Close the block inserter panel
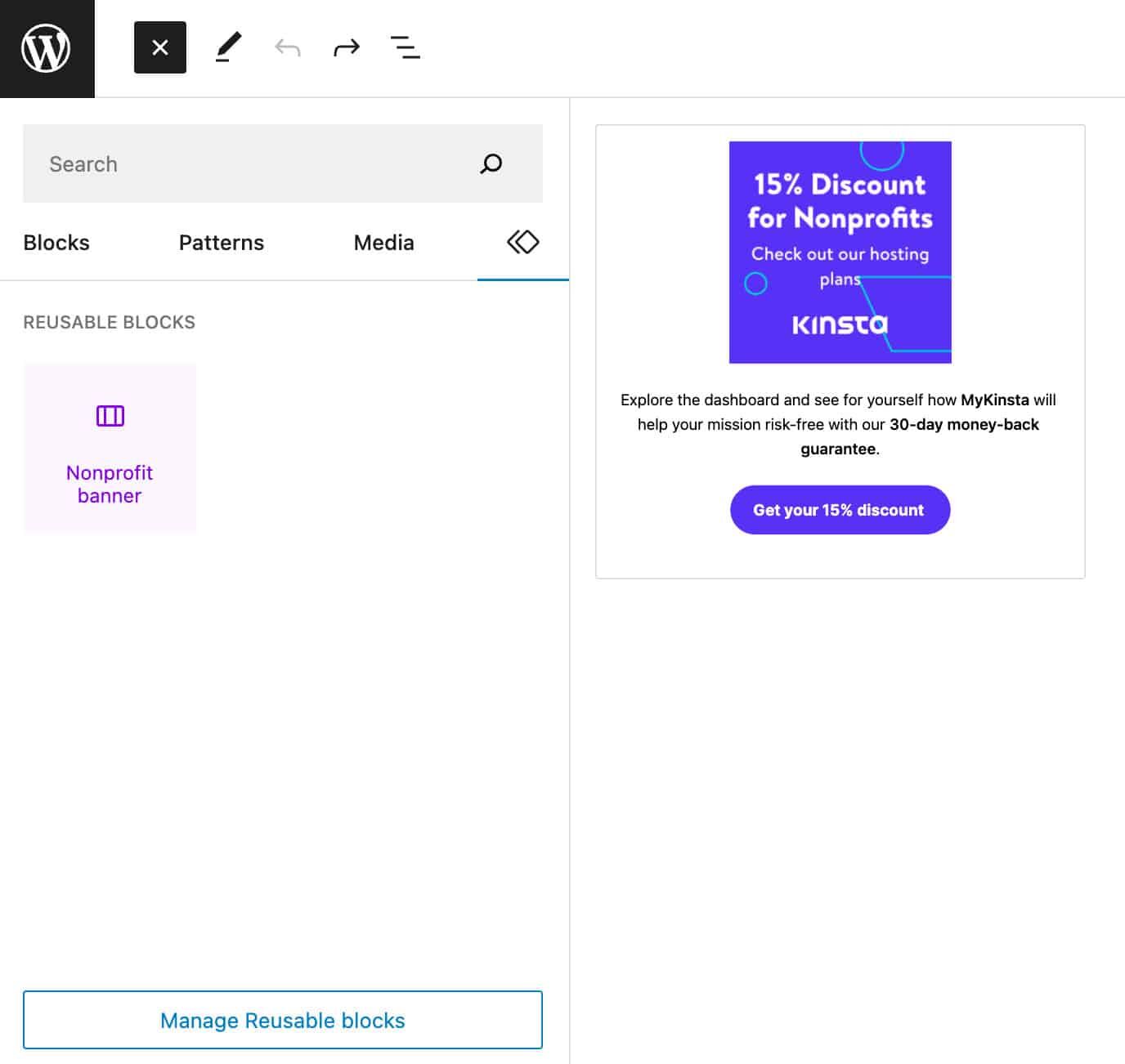The image size is (1125, 1064). [160, 48]
